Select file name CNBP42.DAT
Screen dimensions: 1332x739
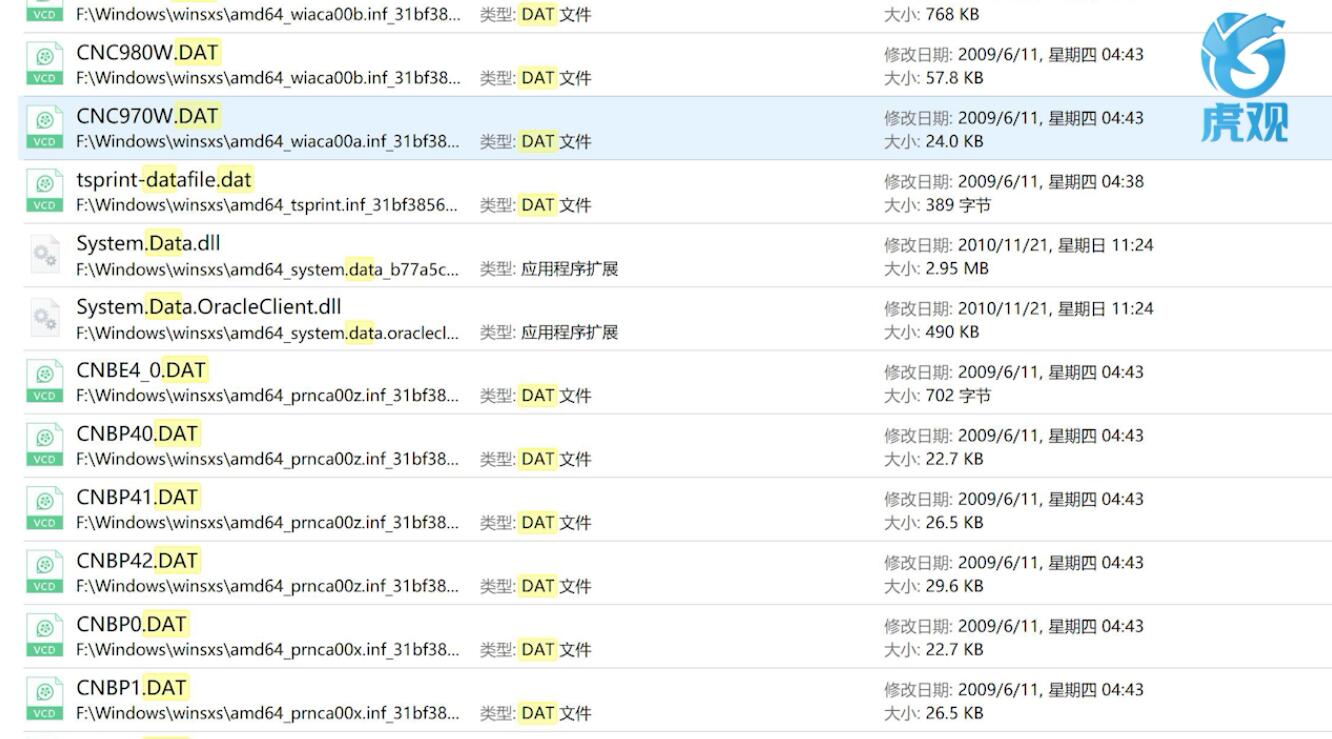[138, 560]
